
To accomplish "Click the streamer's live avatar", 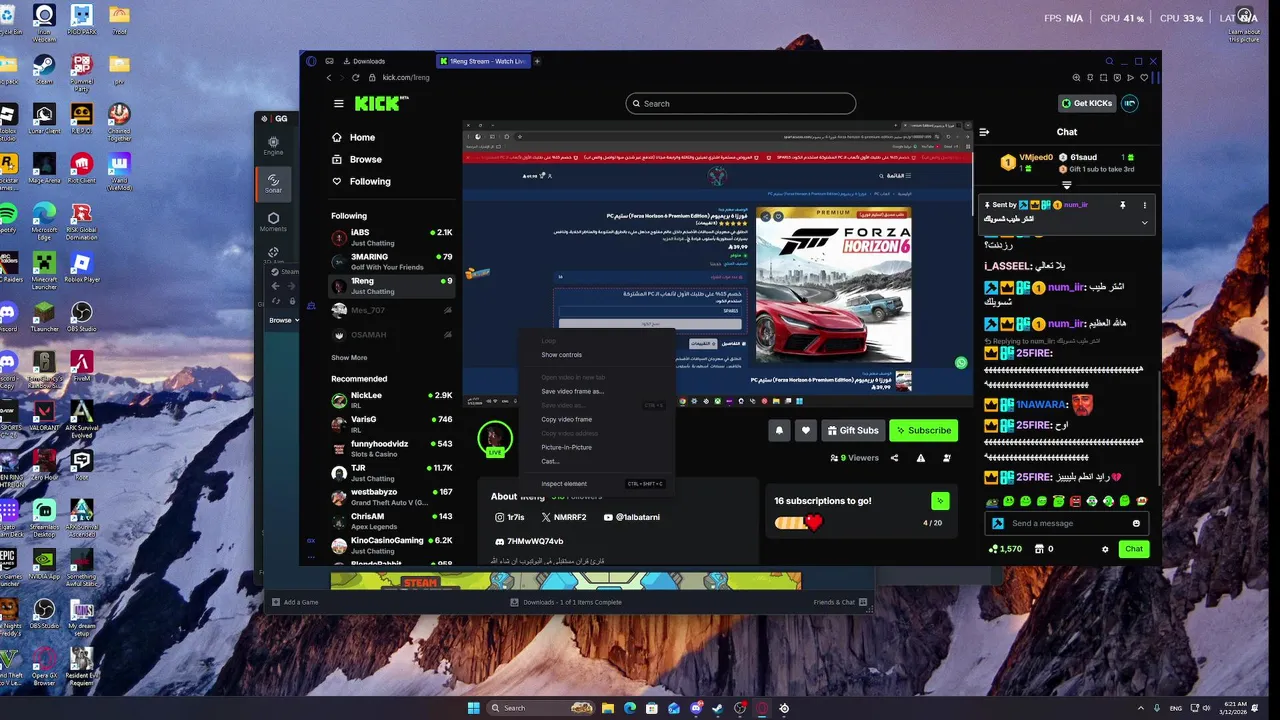I will (494, 438).
